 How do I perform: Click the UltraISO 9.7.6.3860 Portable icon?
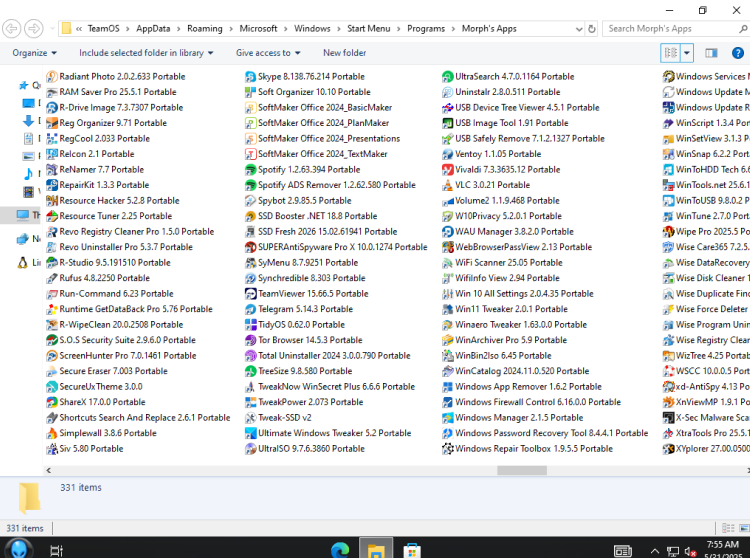pyautogui.click(x=250, y=449)
